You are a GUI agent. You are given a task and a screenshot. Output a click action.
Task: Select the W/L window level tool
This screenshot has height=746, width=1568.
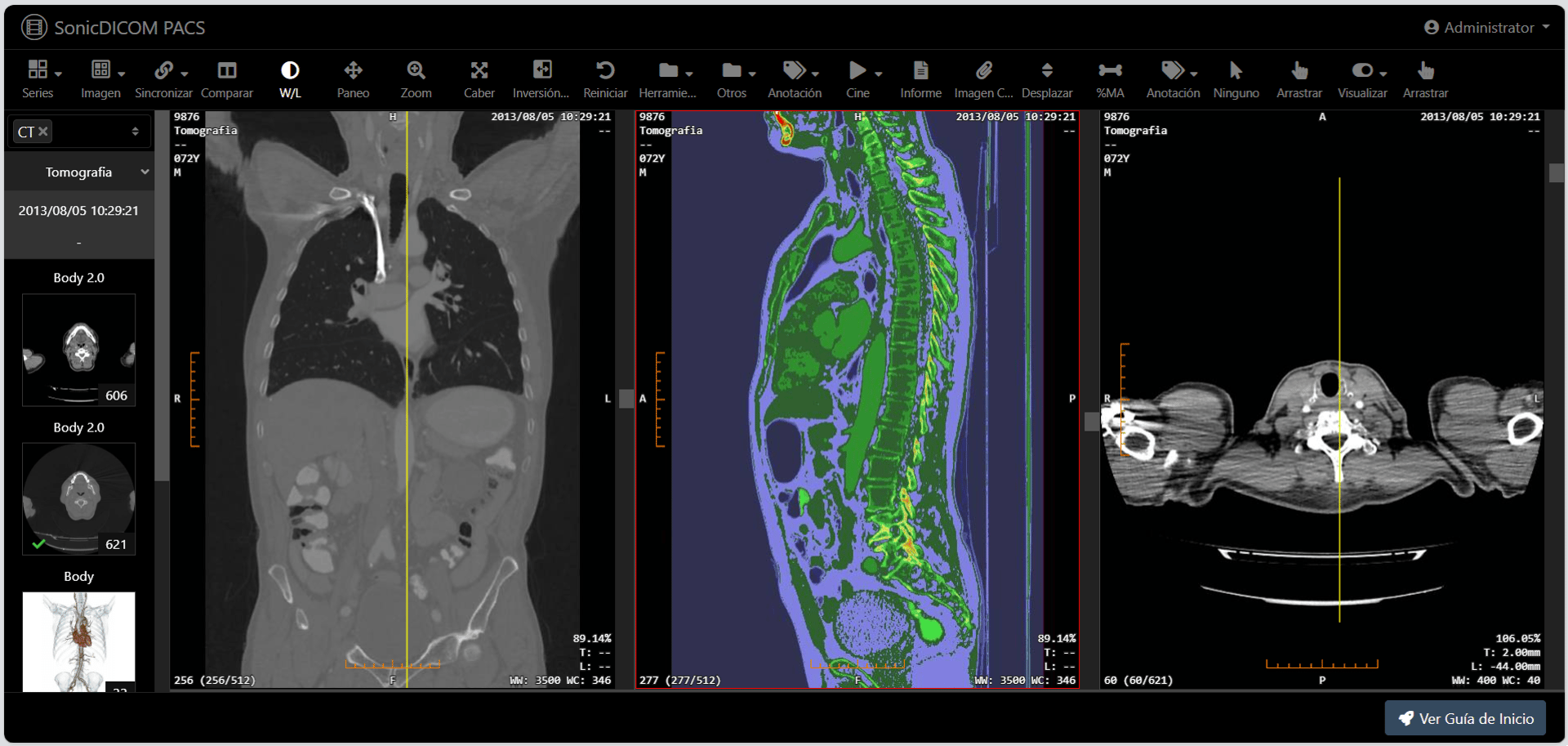click(290, 79)
